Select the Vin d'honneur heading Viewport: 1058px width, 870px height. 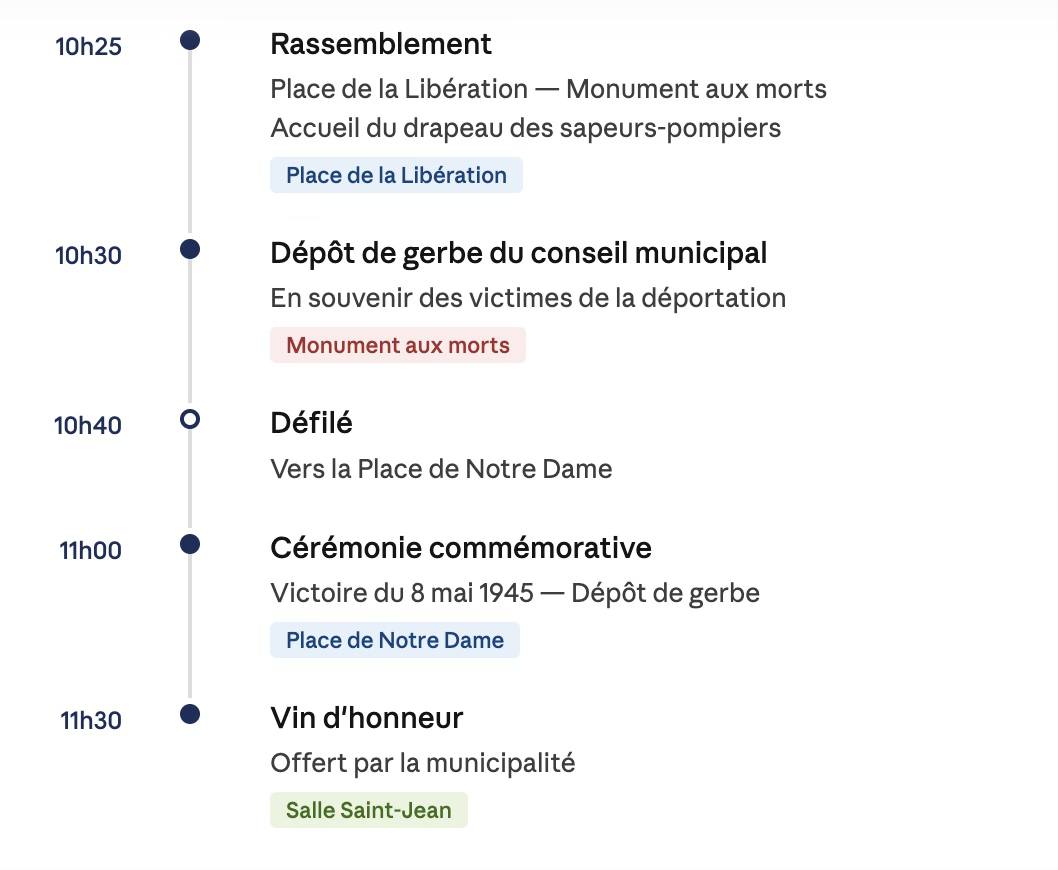(x=366, y=718)
